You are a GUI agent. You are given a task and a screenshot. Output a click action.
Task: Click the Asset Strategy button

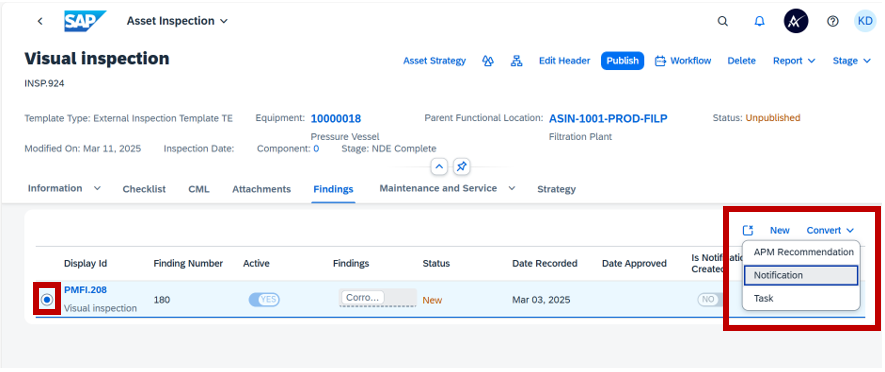(434, 61)
